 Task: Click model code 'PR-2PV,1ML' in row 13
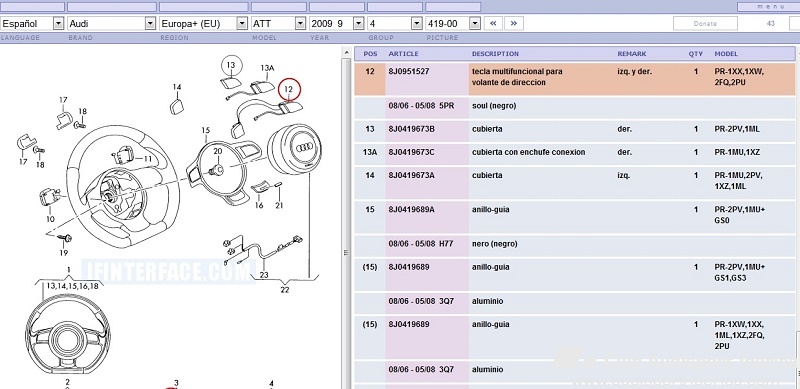(737, 129)
